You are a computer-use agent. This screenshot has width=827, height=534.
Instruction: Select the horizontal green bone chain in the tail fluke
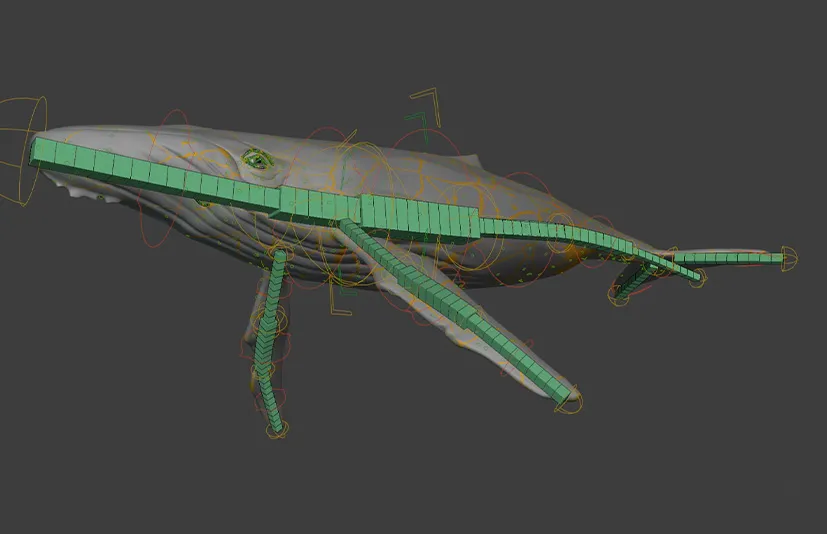tap(728, 259)
